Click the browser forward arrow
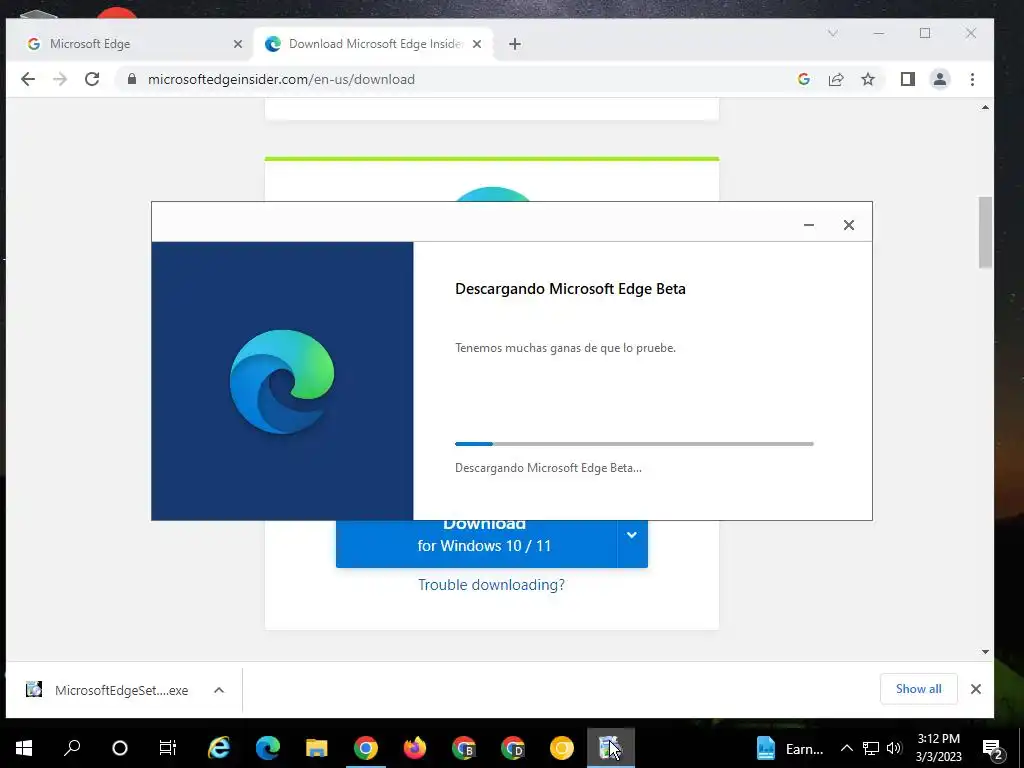This screenshot has height=768, width=1024. tap(59, 79)
